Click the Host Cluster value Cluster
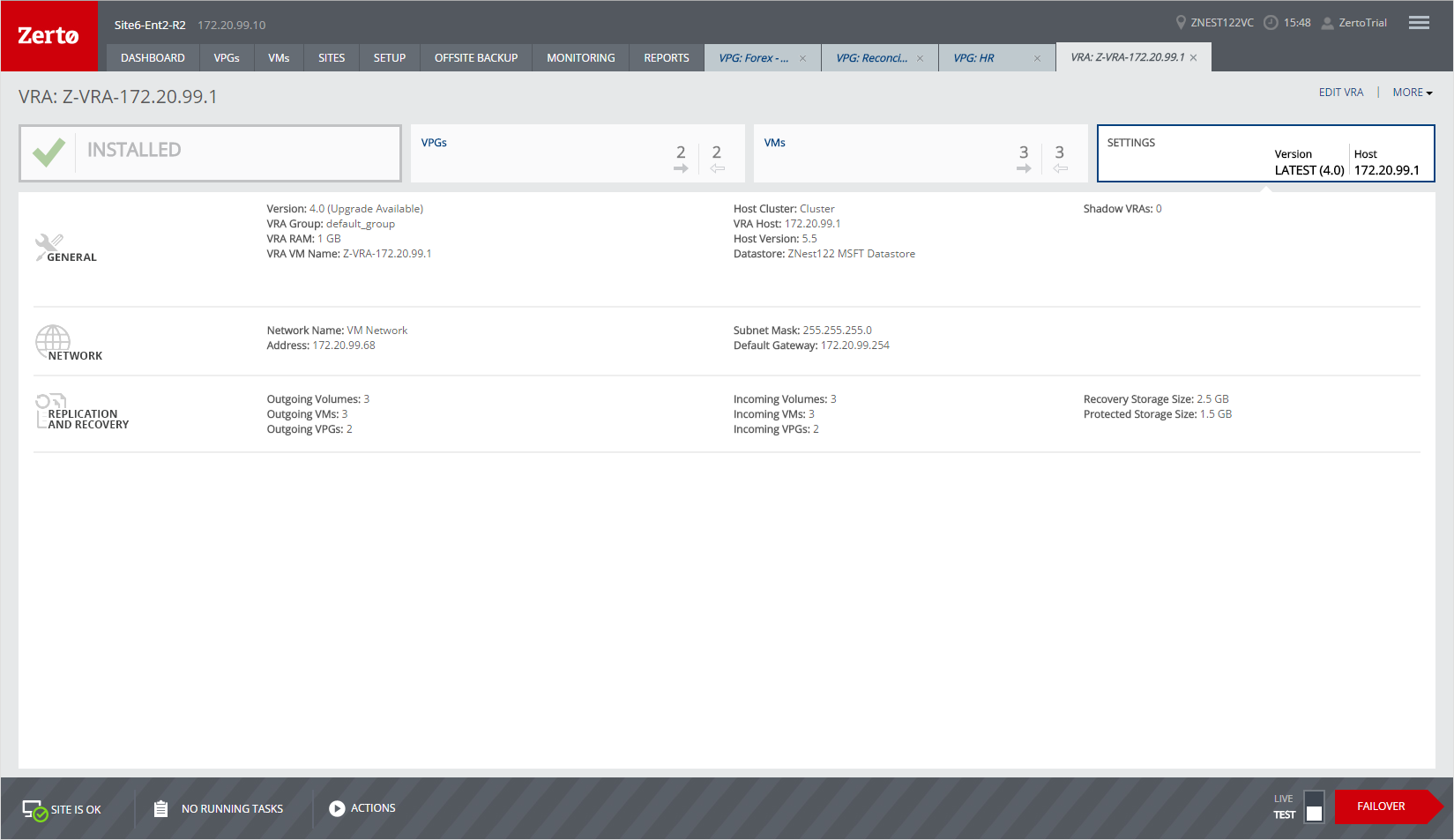Image resolution: width=1454 pixels, height=840 pixels. click(817, 209)
